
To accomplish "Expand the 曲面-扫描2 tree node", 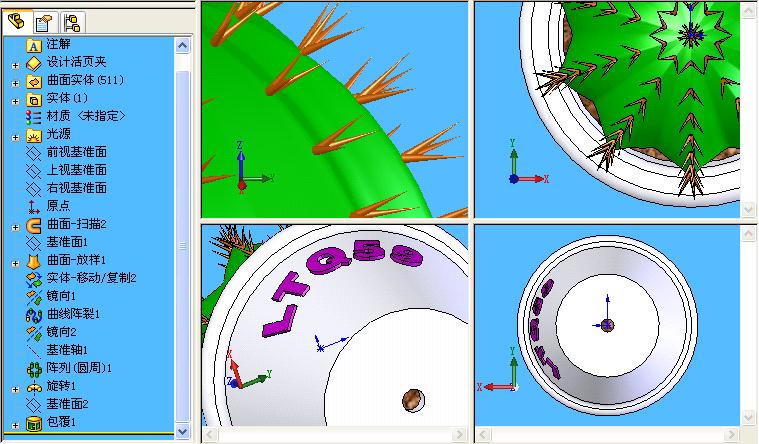I will click(x=15, y=227).
